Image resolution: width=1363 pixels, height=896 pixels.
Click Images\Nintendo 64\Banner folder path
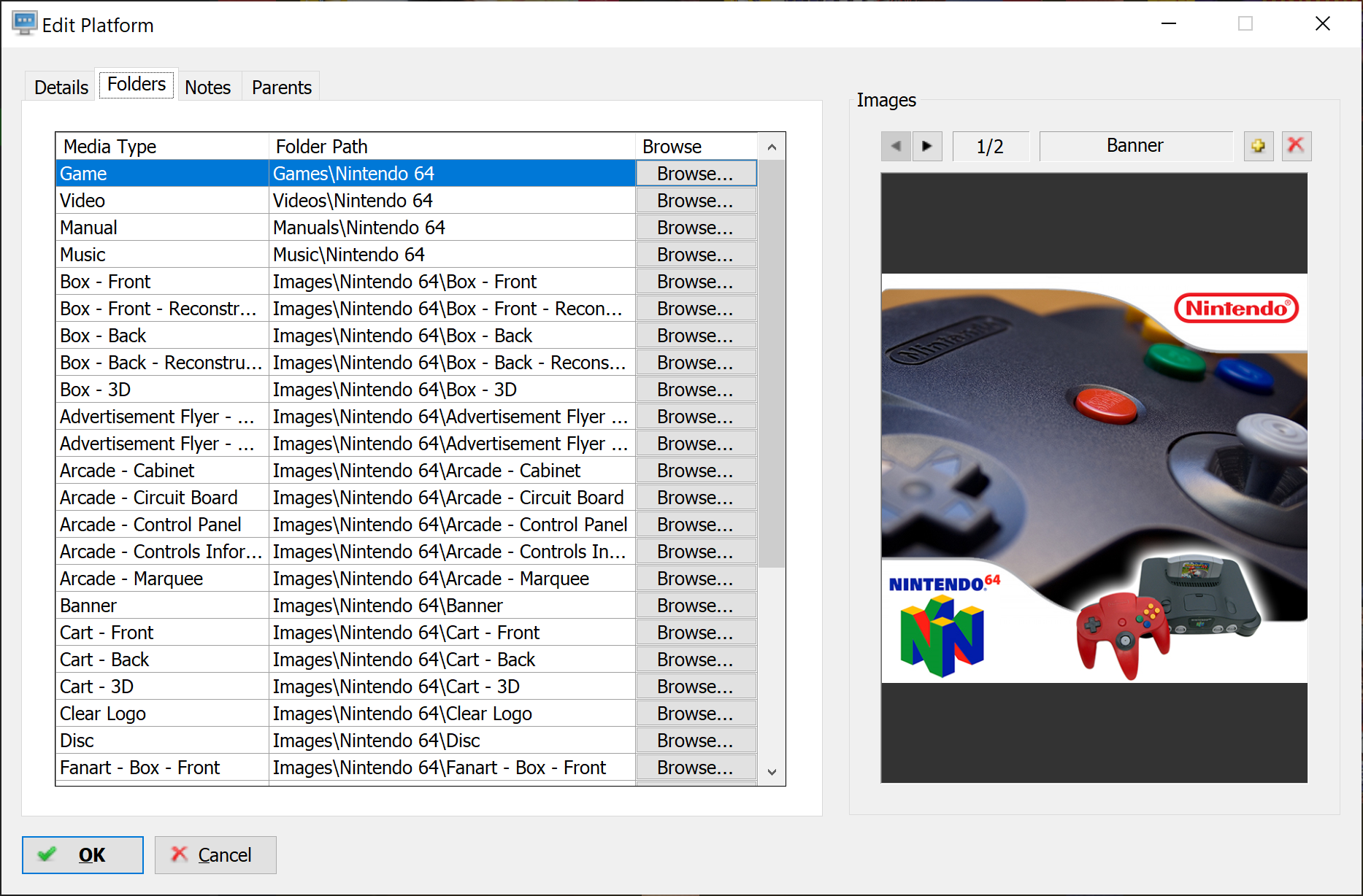point(453,606)
